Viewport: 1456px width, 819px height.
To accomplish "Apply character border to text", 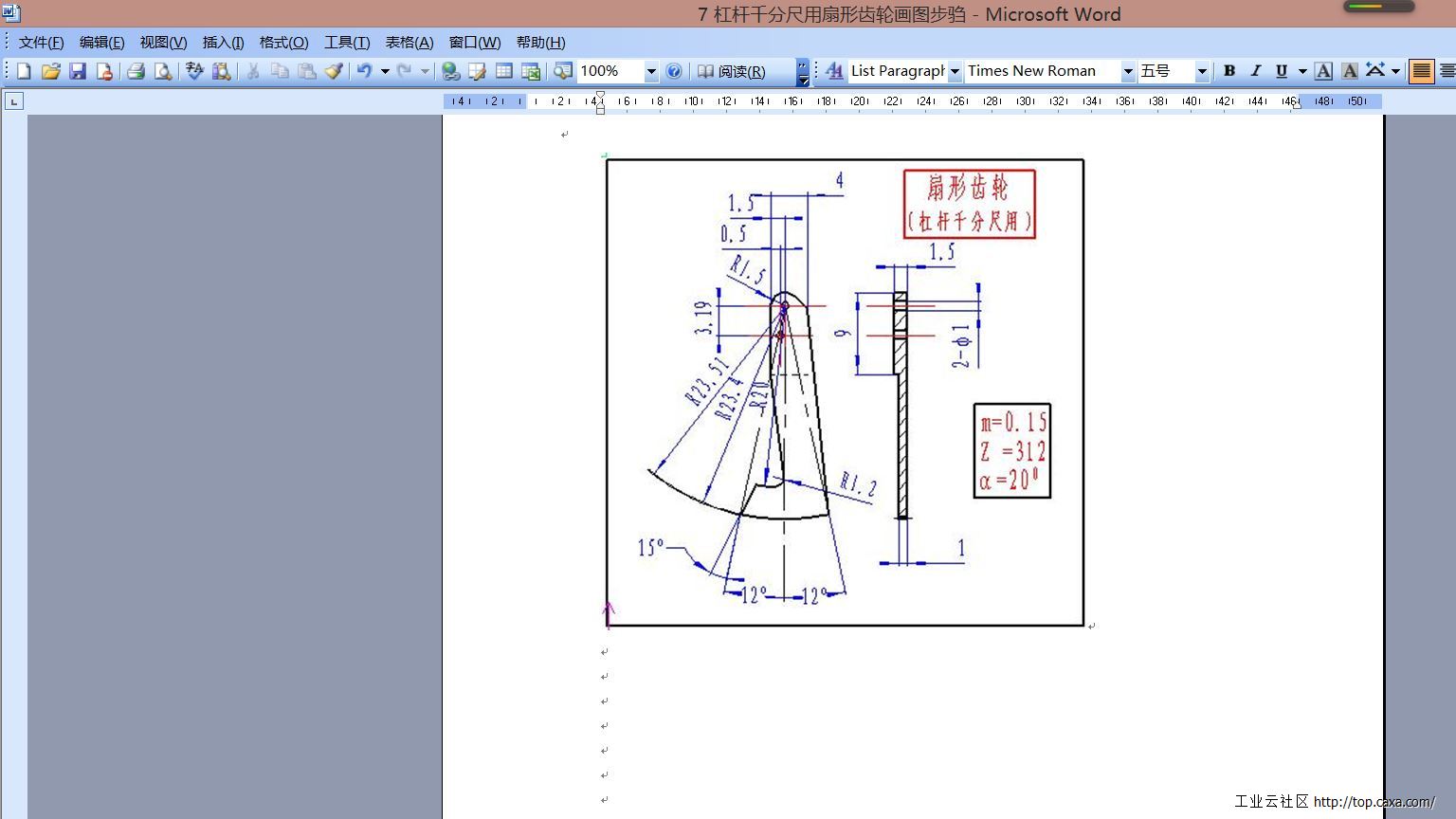I will pyautogui.click(x=1323, y=71).
